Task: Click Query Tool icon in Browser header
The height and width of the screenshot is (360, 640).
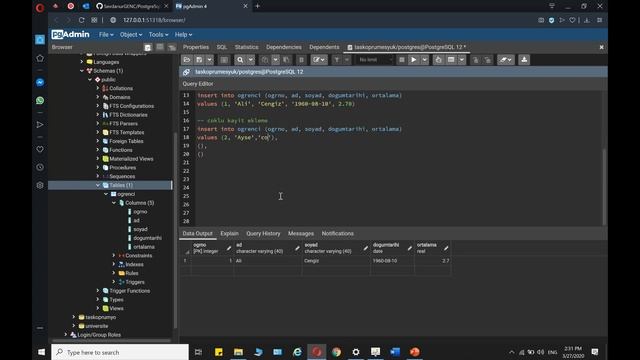Action: 148,47
